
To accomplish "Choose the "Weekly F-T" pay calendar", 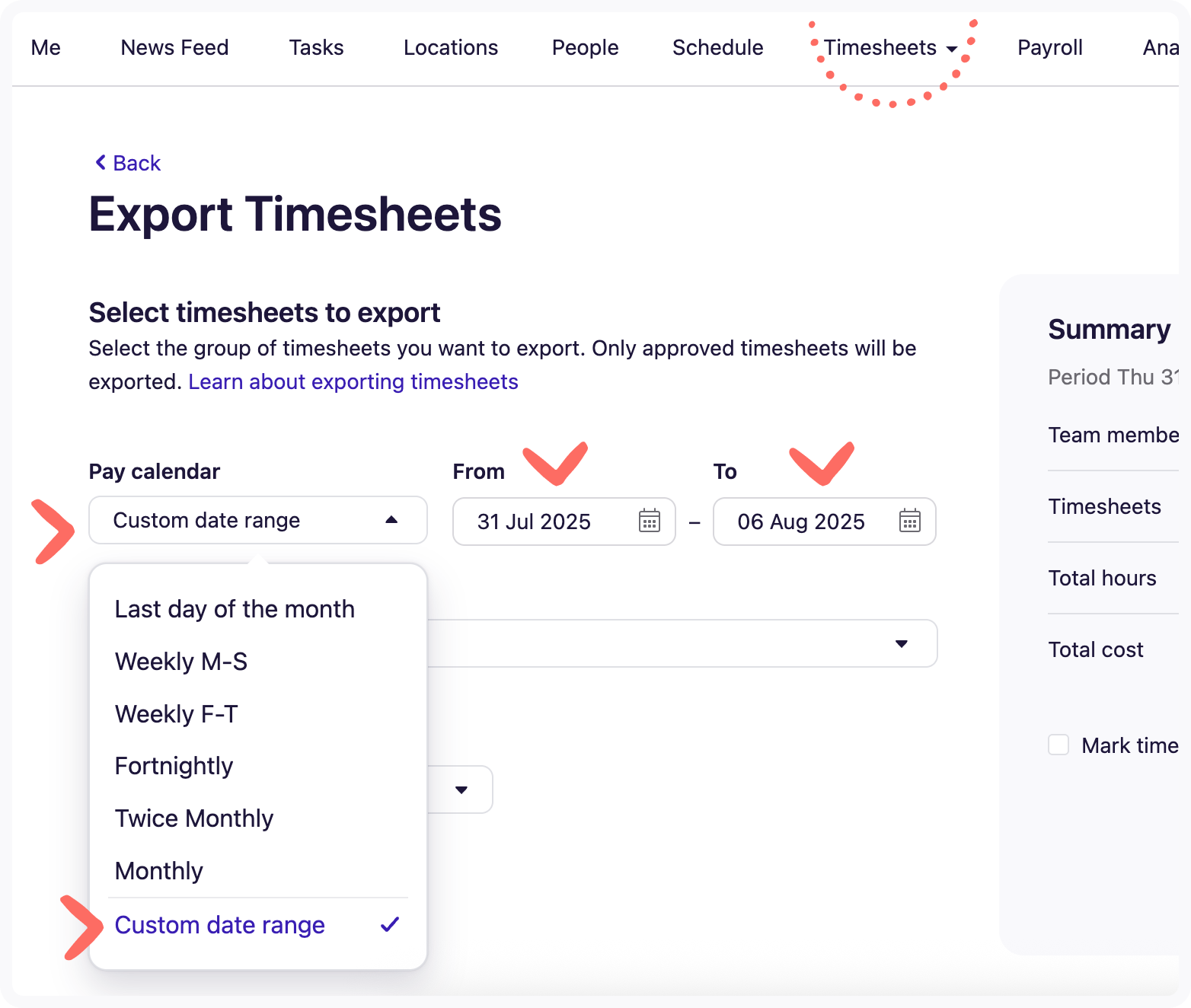I will (176, 714).
